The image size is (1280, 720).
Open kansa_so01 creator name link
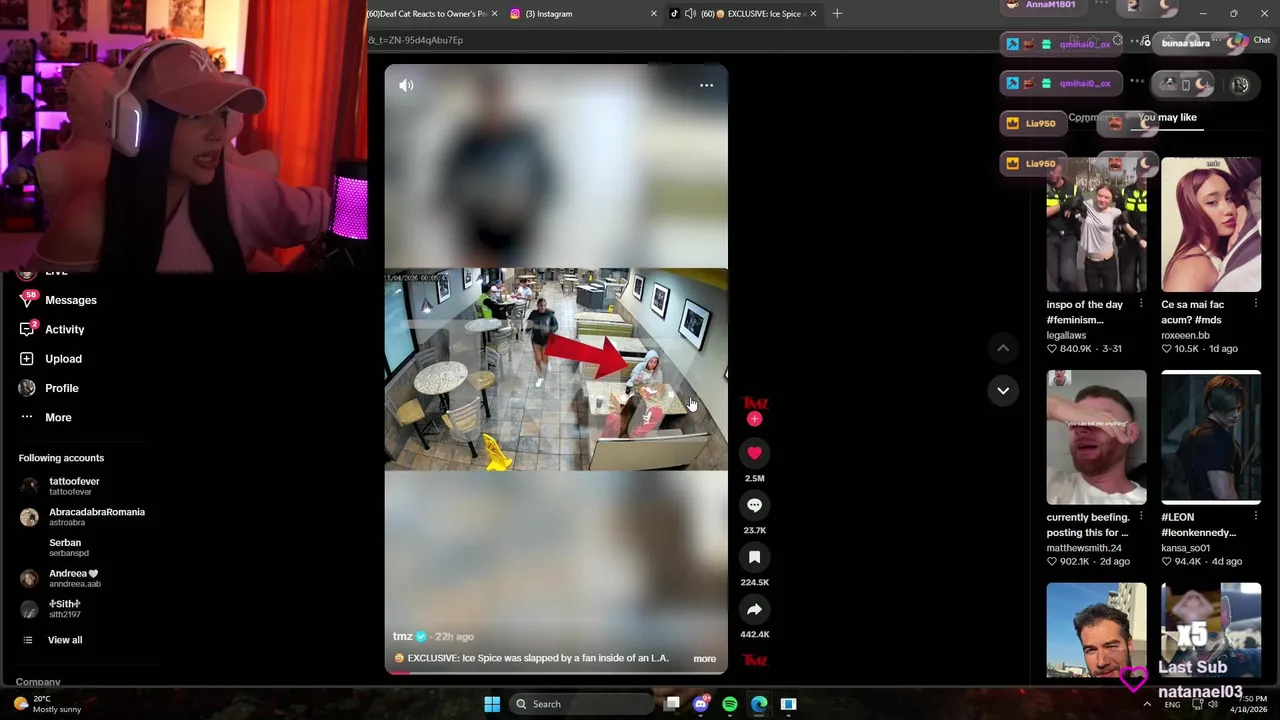tap(1185, 548)
